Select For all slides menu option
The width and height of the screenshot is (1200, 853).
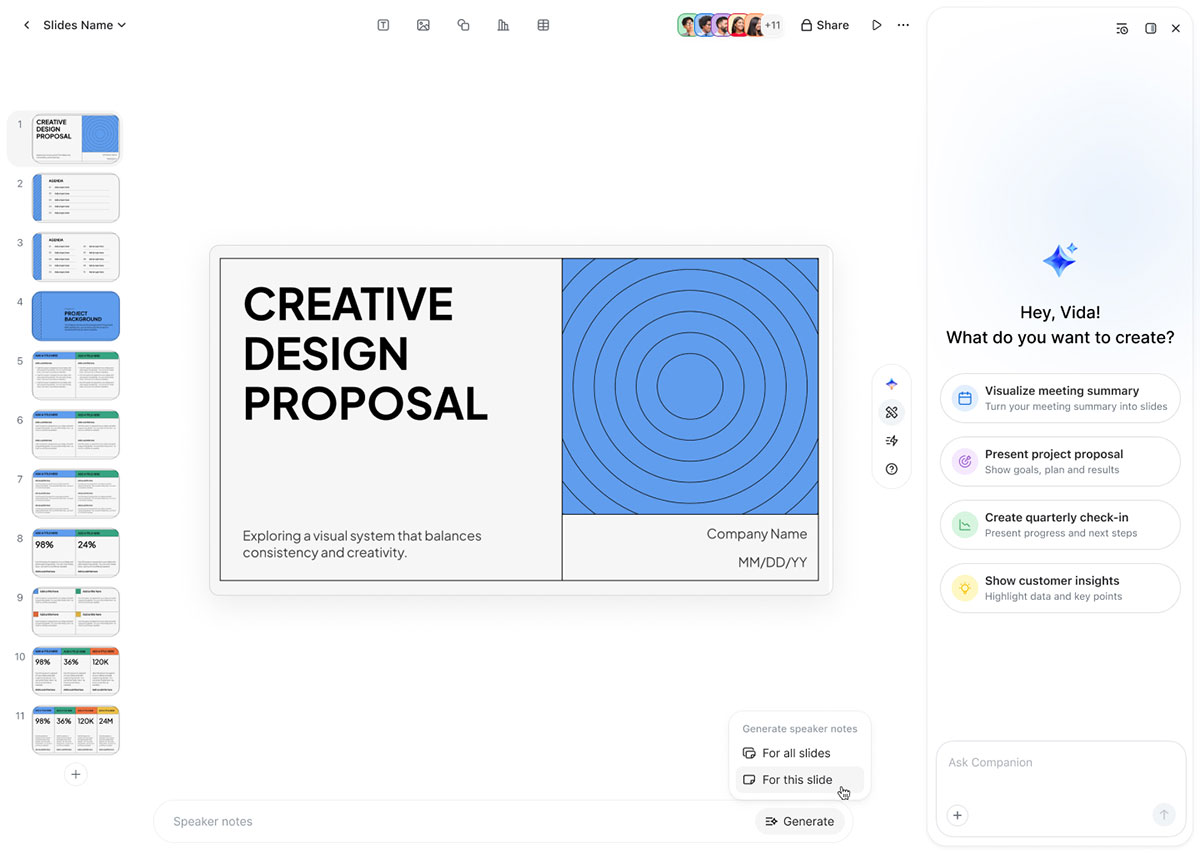(799, 753)
